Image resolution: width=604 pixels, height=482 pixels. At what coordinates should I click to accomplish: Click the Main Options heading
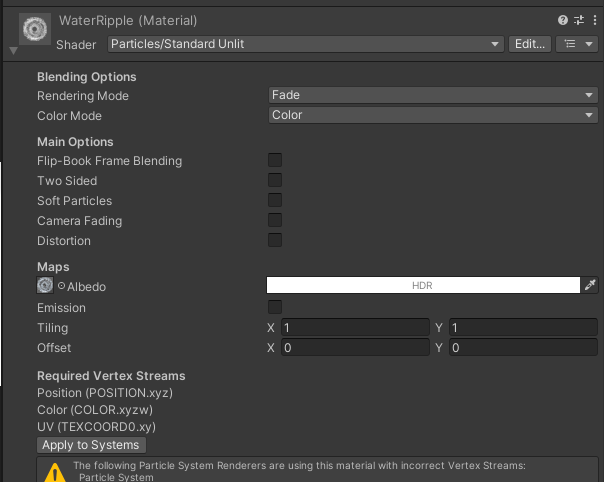point(75,142)
